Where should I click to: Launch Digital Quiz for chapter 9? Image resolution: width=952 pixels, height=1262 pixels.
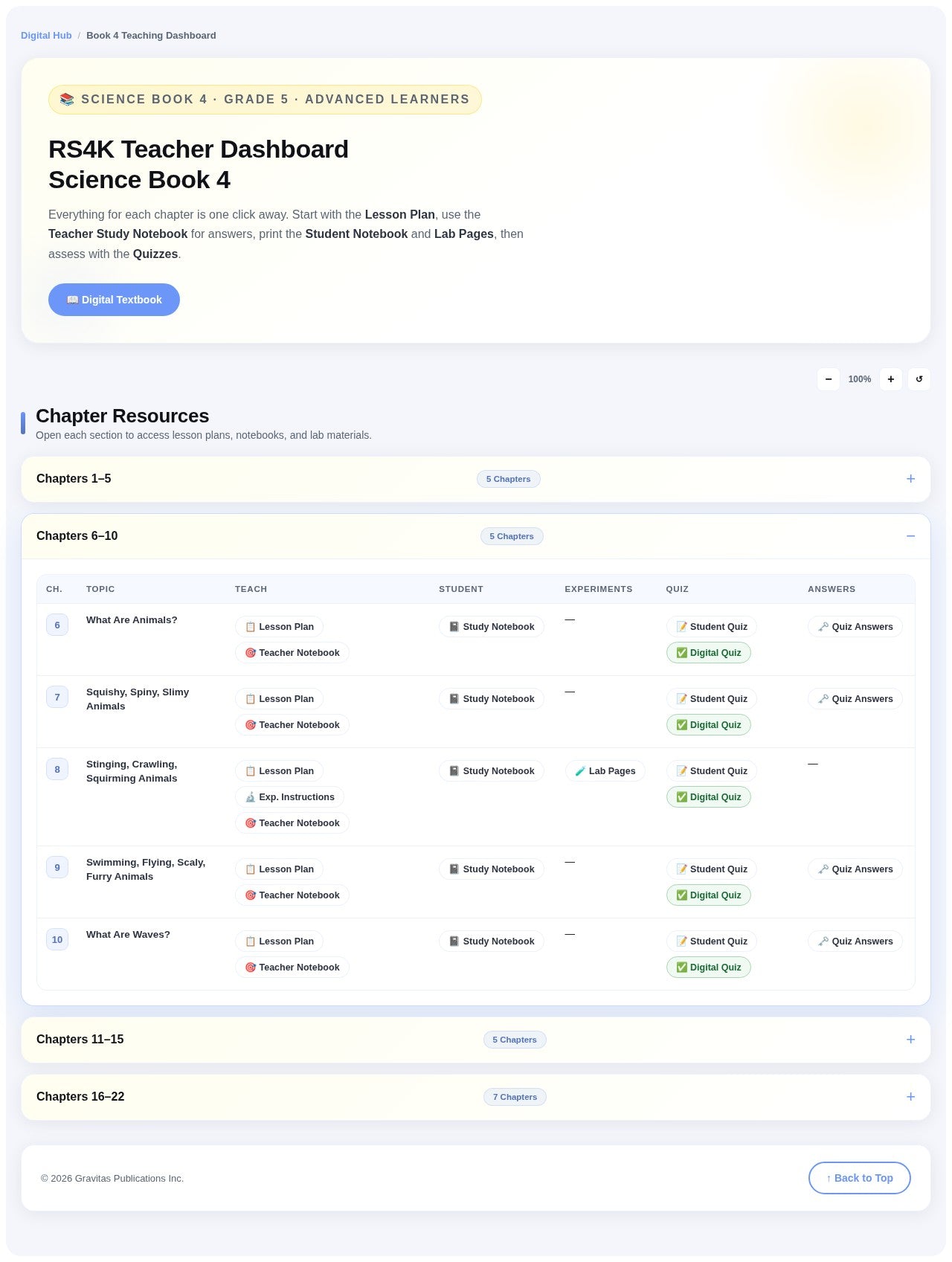709,895
